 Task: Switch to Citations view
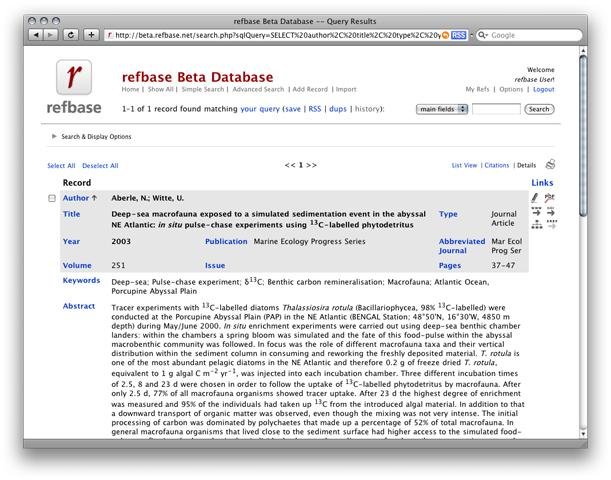(x=497, y=165)
